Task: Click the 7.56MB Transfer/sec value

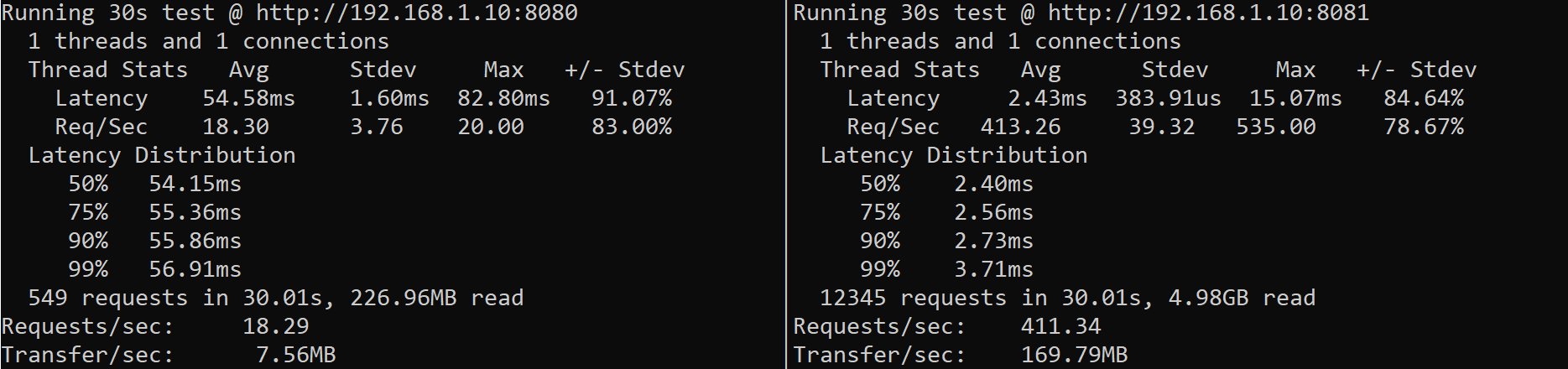Action: pyautogui.click(x=295, y=356)
